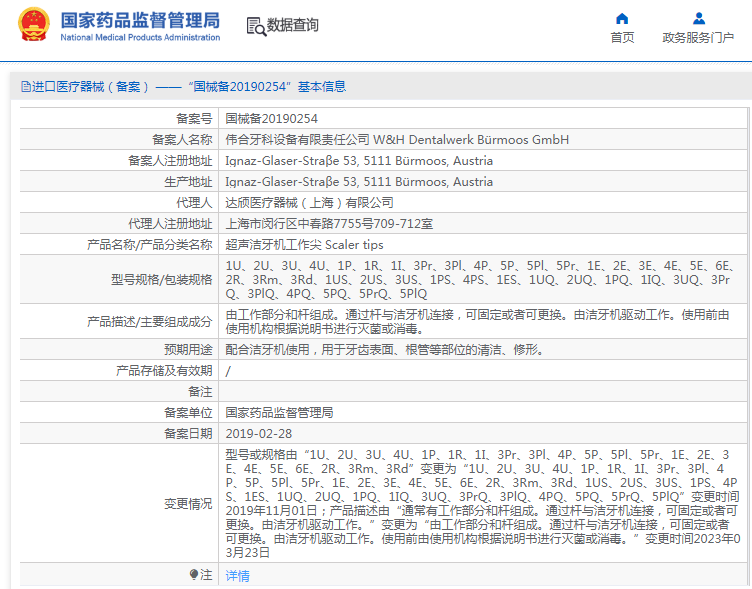Click the 代理人 label
Screen dimensions: 752x589
point(194,203)
